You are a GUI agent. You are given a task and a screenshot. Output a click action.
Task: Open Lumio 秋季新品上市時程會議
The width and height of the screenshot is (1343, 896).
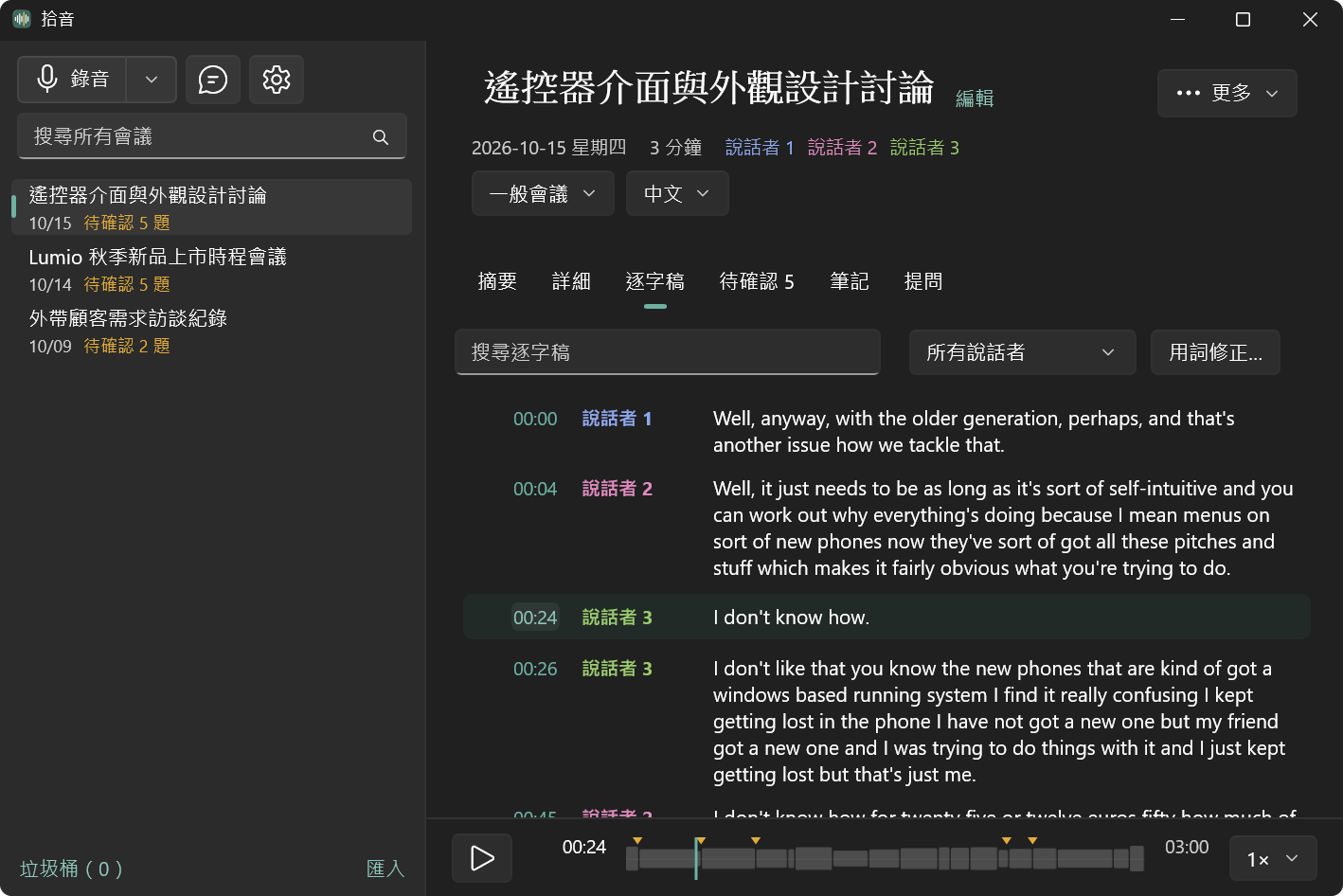211,269
